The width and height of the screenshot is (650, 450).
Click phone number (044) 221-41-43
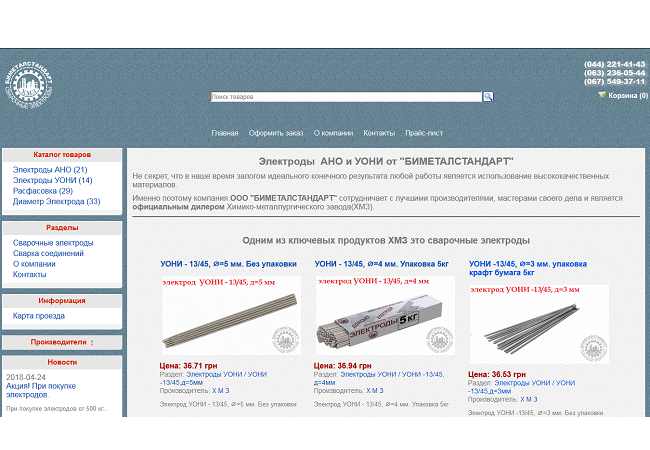pos(615,64)
